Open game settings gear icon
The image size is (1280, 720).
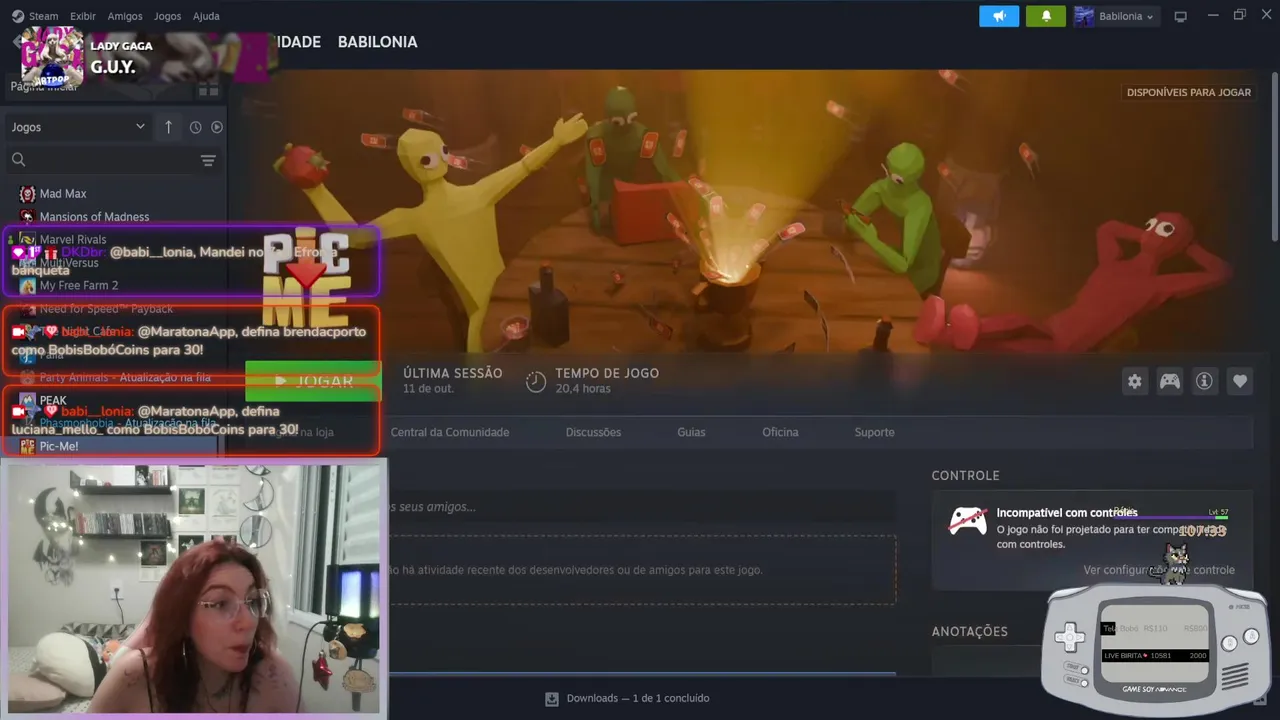pyautogui.click(x=1134, y=381)
